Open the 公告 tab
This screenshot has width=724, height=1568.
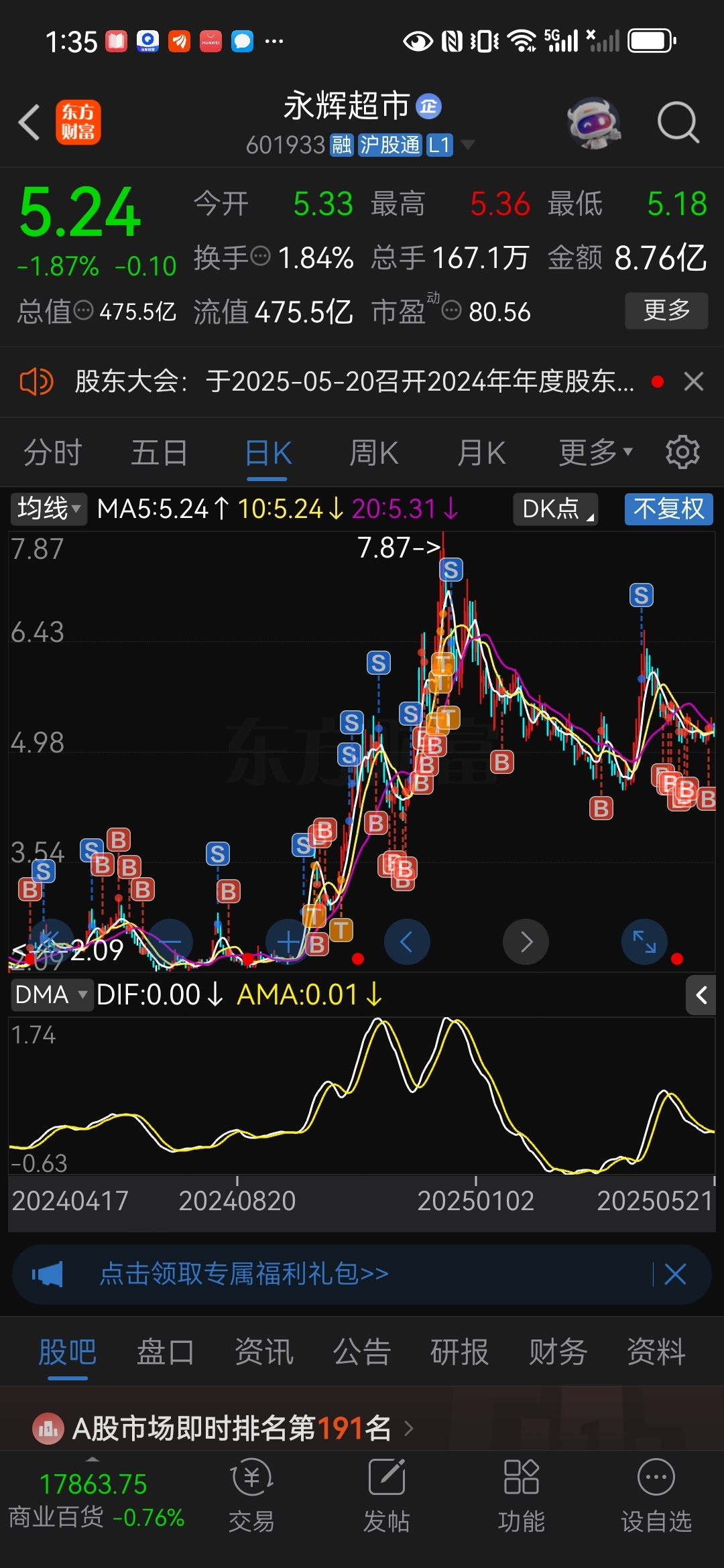click(x=362, y=1352)
